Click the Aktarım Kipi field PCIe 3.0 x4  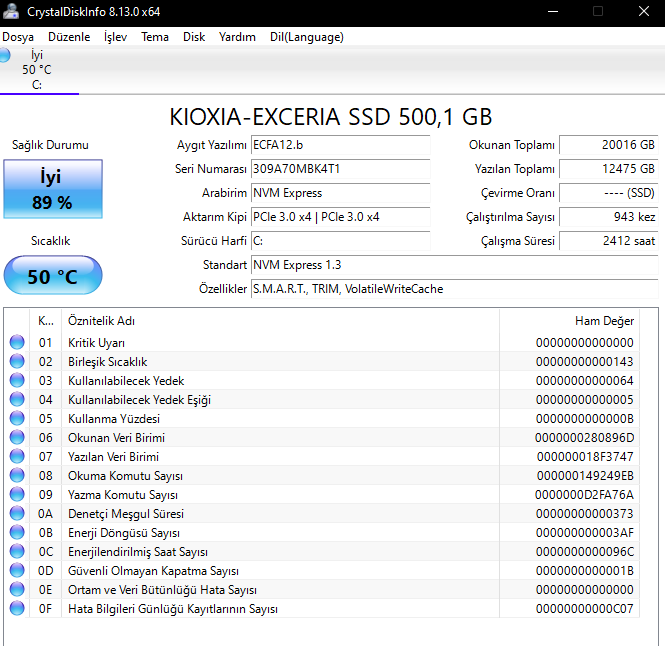341,217
